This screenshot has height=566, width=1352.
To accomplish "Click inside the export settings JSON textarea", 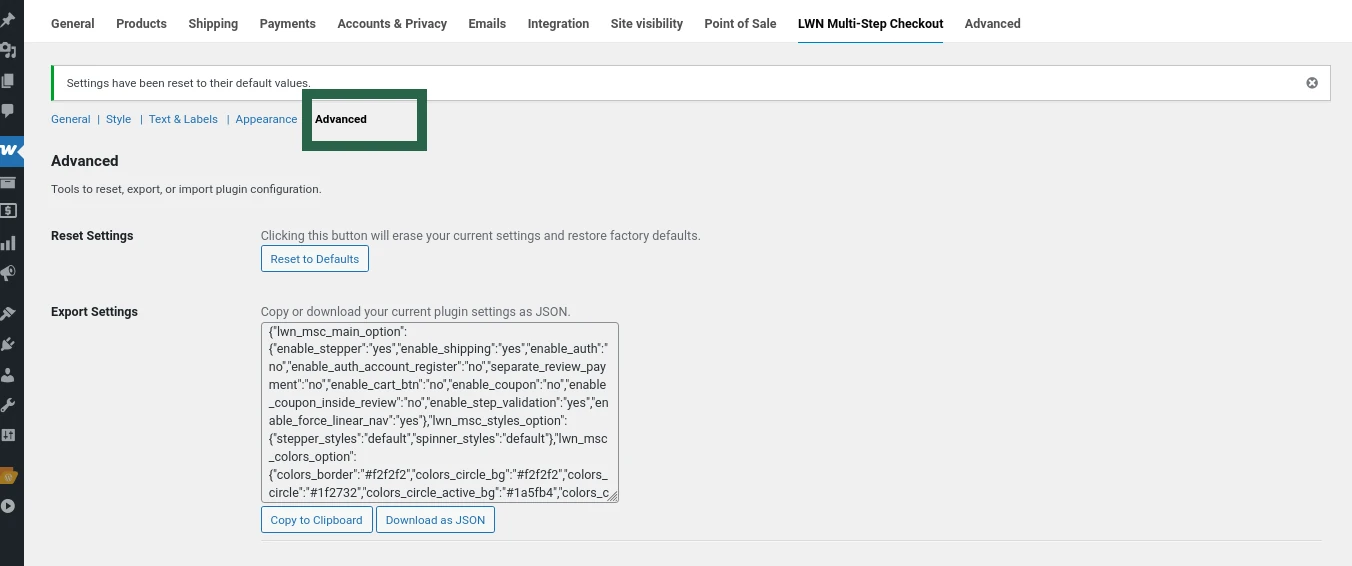I will (x=439, y=411).
